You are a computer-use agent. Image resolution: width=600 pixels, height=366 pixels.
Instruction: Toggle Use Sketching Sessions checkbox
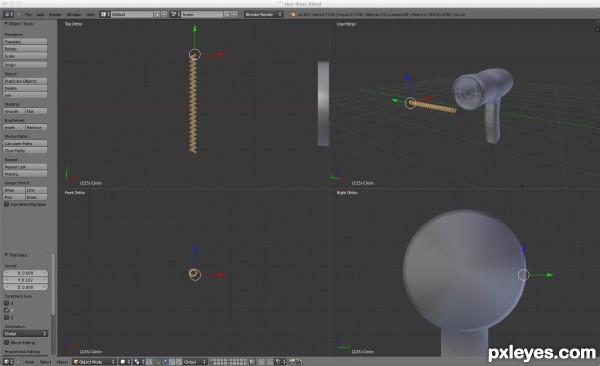[x=7, y=204]
